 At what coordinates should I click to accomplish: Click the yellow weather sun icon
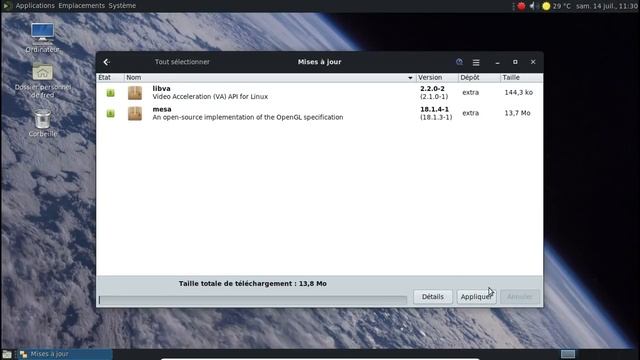[546, 6]
